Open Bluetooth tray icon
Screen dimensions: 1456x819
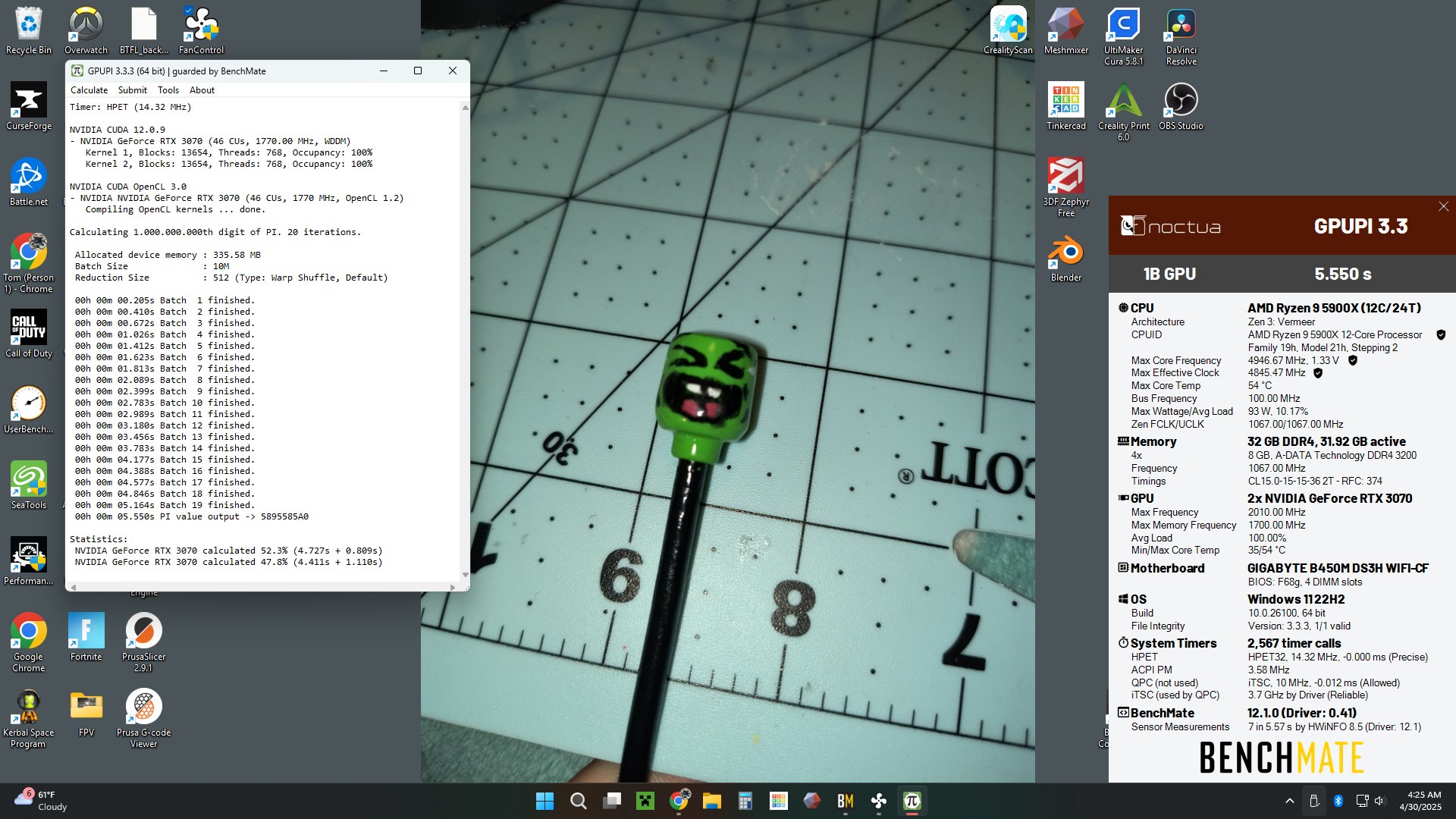coord(1338,801)
